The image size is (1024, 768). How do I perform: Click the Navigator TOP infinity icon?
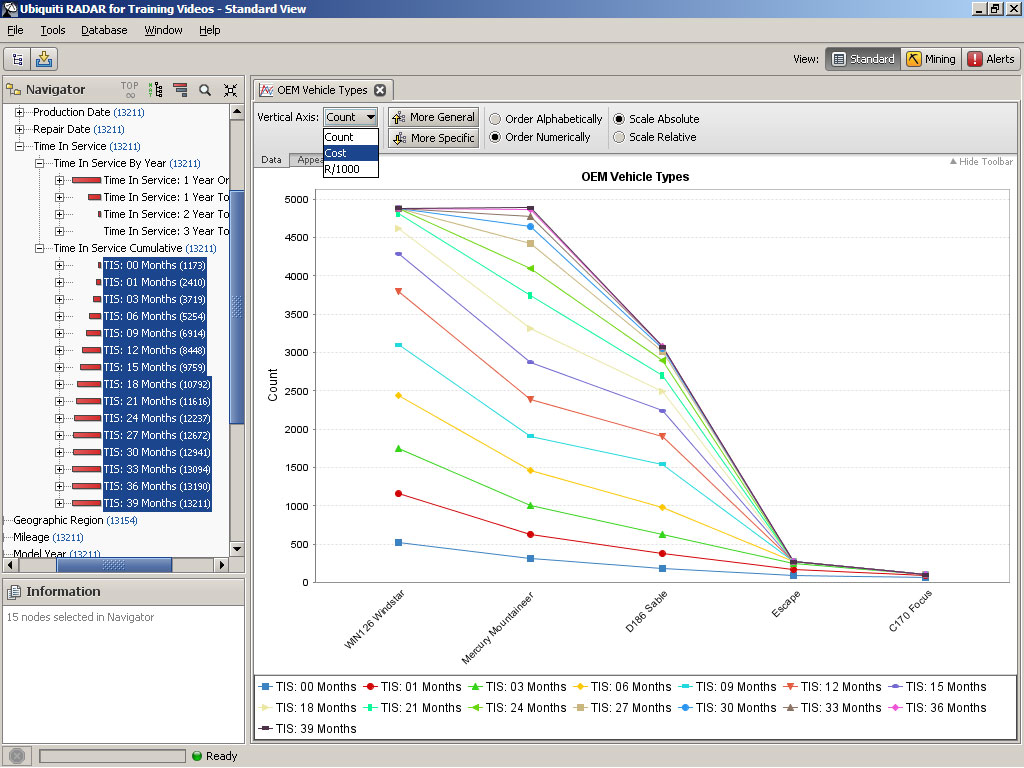click(x=129, y=89)
